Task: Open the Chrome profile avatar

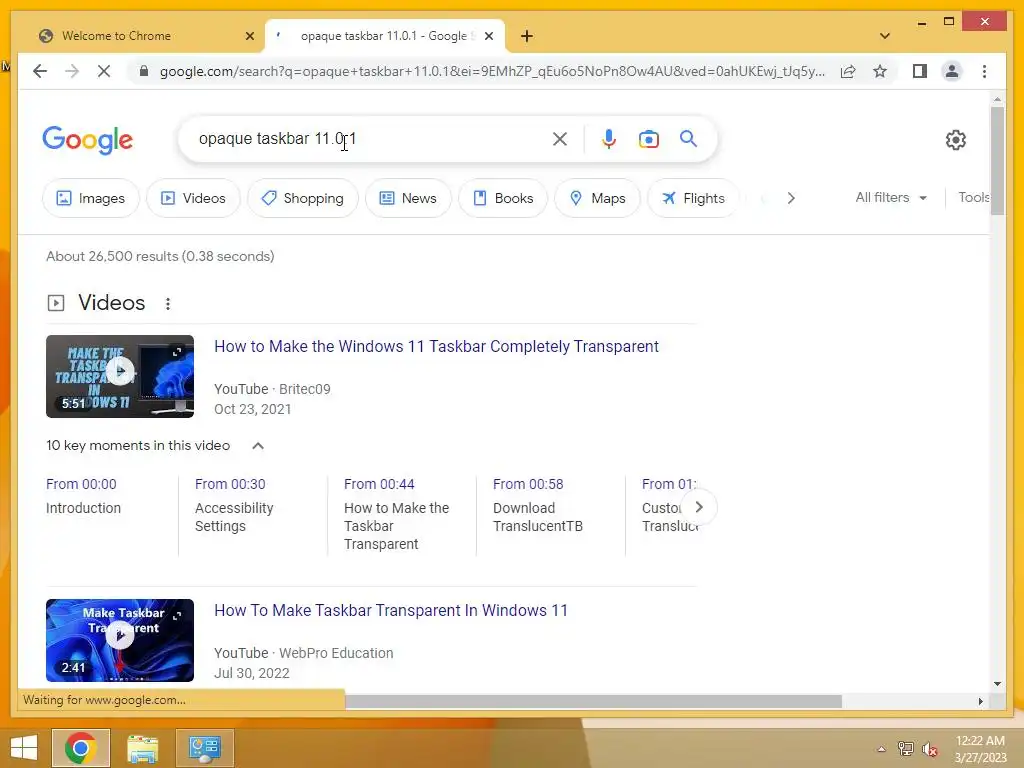Action: [x=952, y=71]
